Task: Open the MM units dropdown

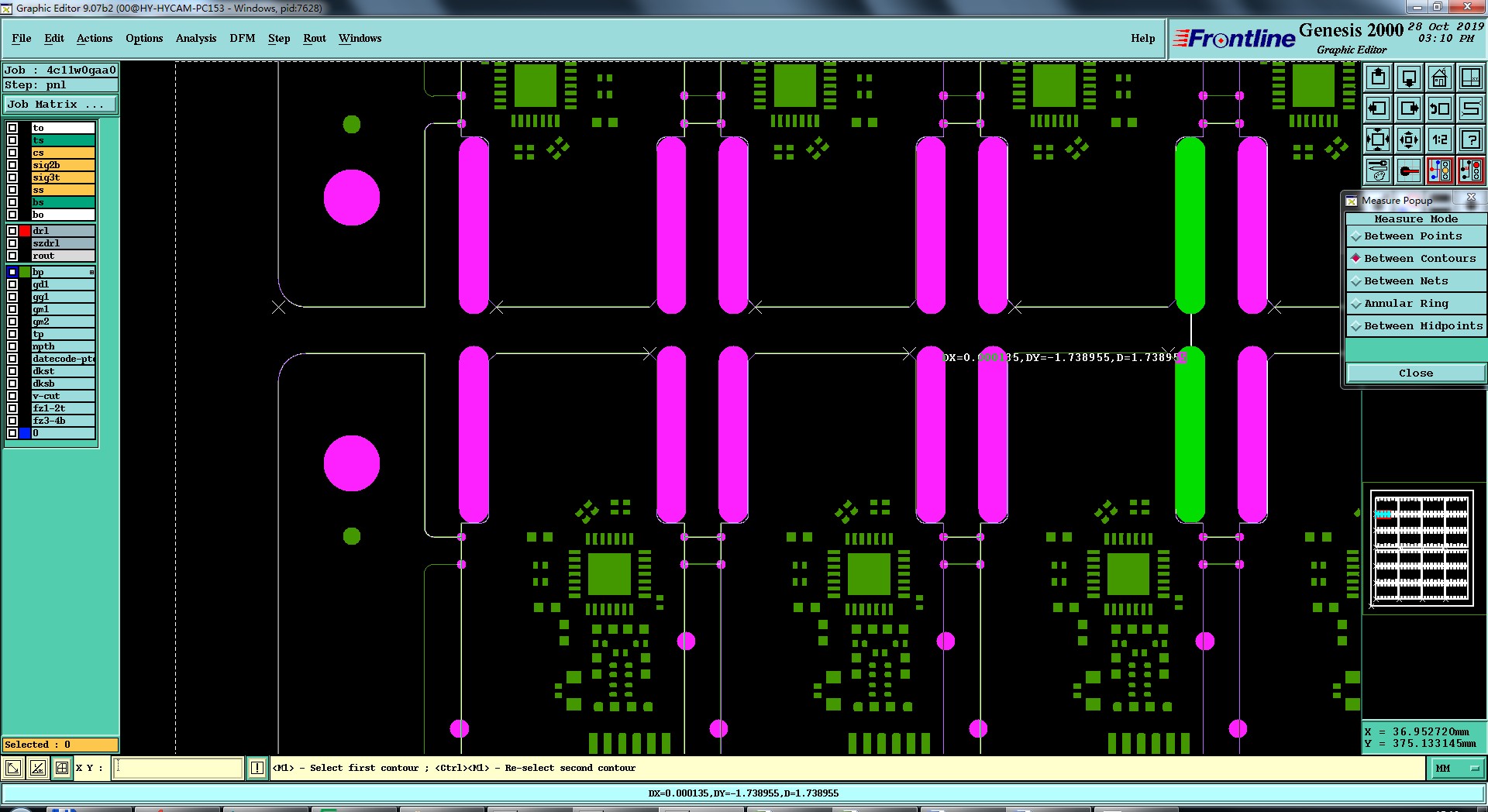Action: 1457,768
